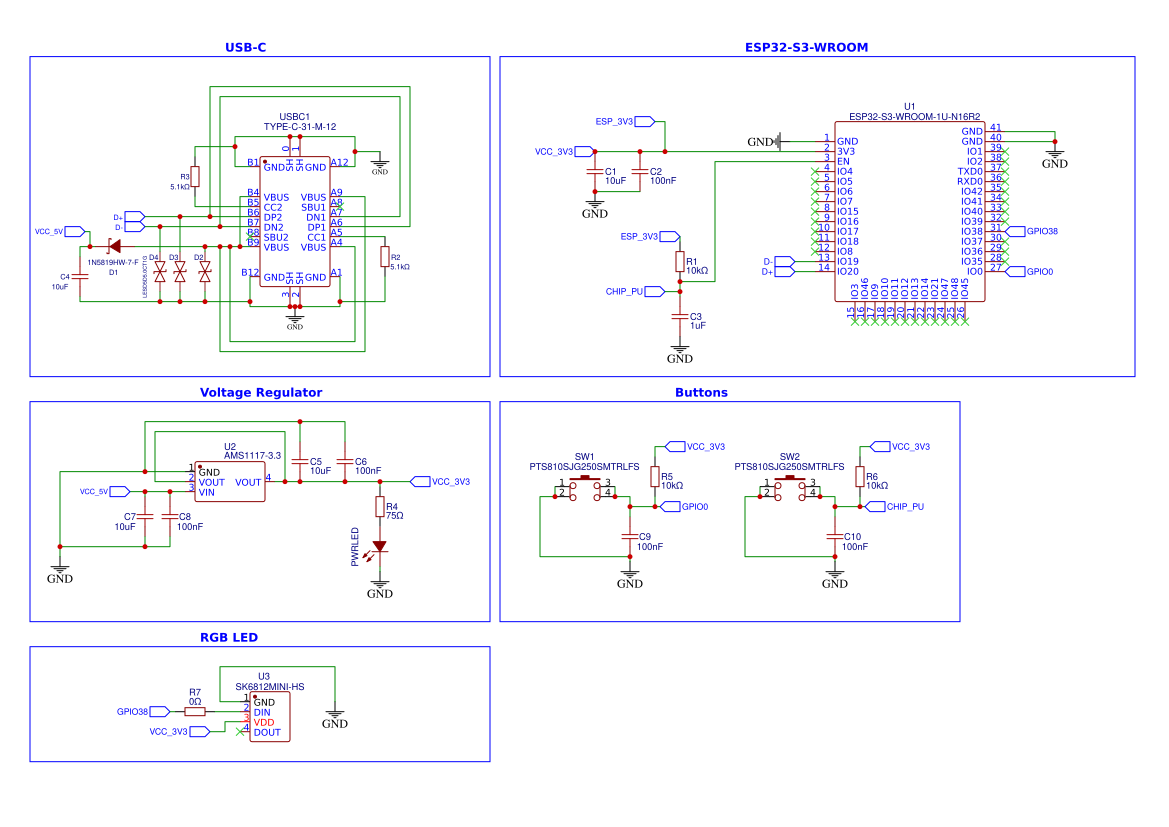
Task: Select the D1 Schottky diode symbol
Action: point(114,246)
